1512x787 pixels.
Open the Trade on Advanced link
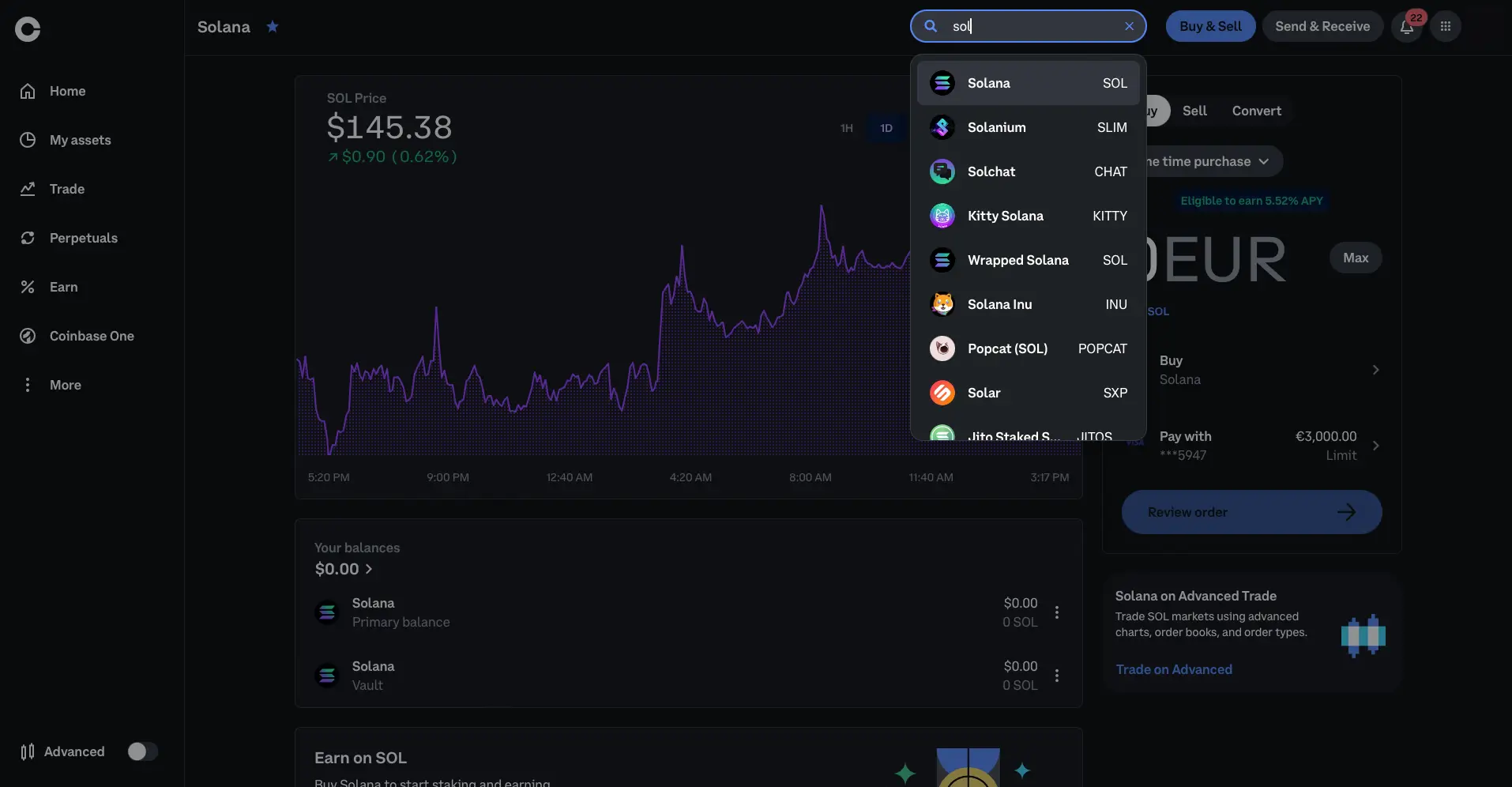[1174, 669]
